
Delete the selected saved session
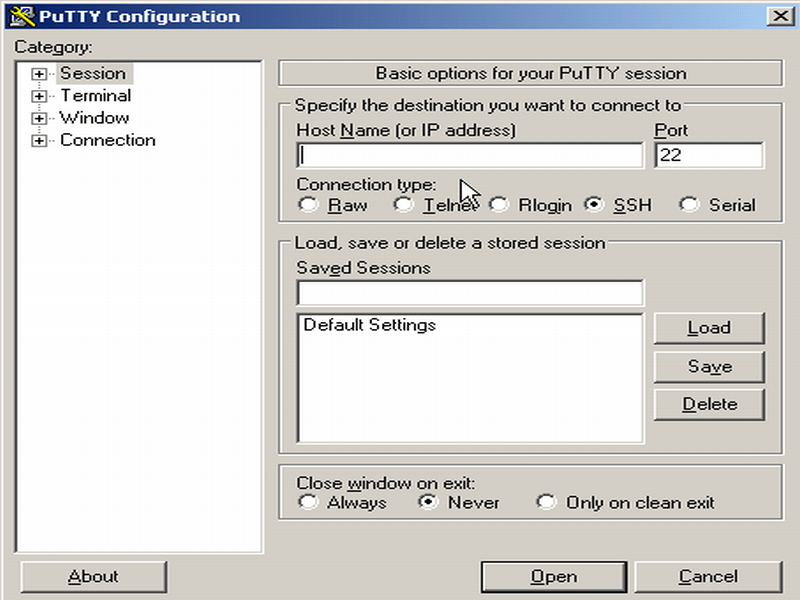tap(709, 404)
